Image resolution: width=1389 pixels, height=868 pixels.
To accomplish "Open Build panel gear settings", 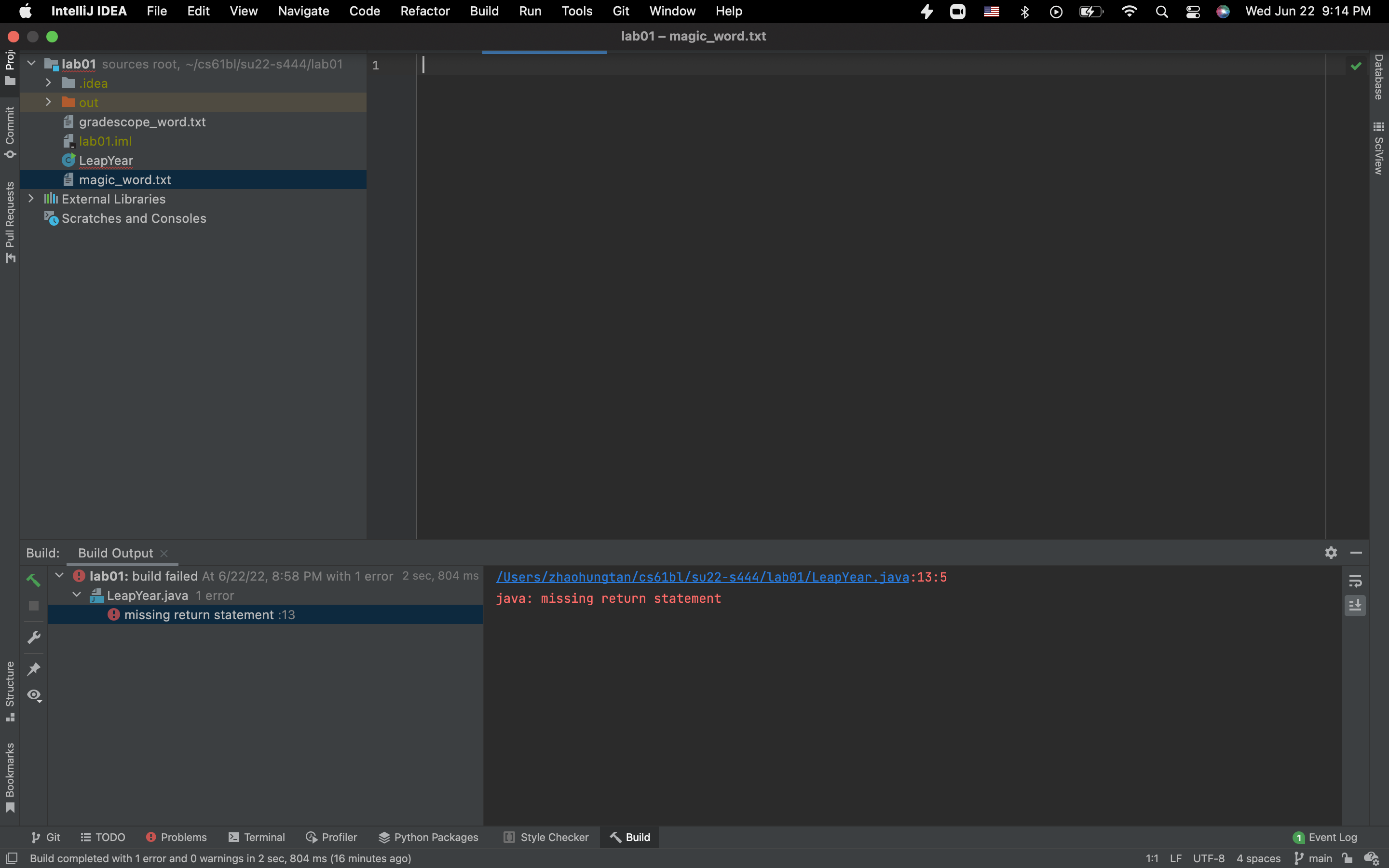I will coord(1331,552).
